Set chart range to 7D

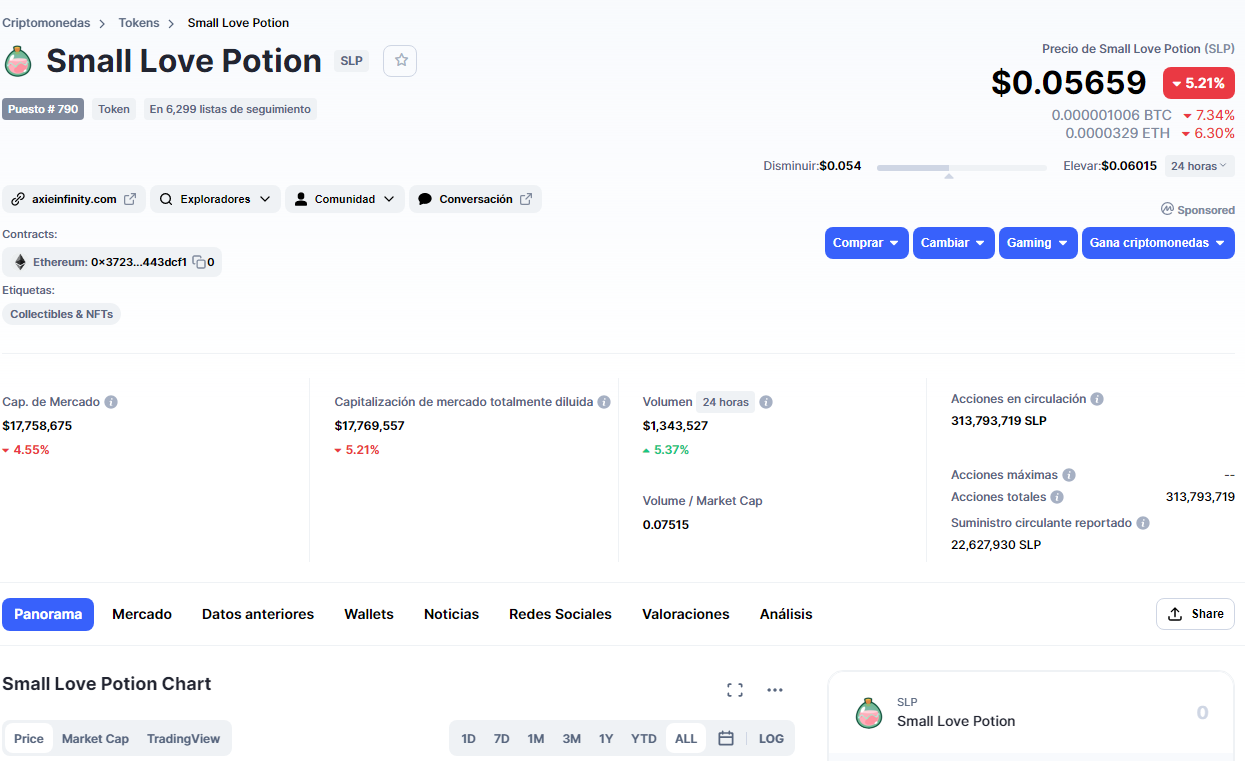click(502, 739)
